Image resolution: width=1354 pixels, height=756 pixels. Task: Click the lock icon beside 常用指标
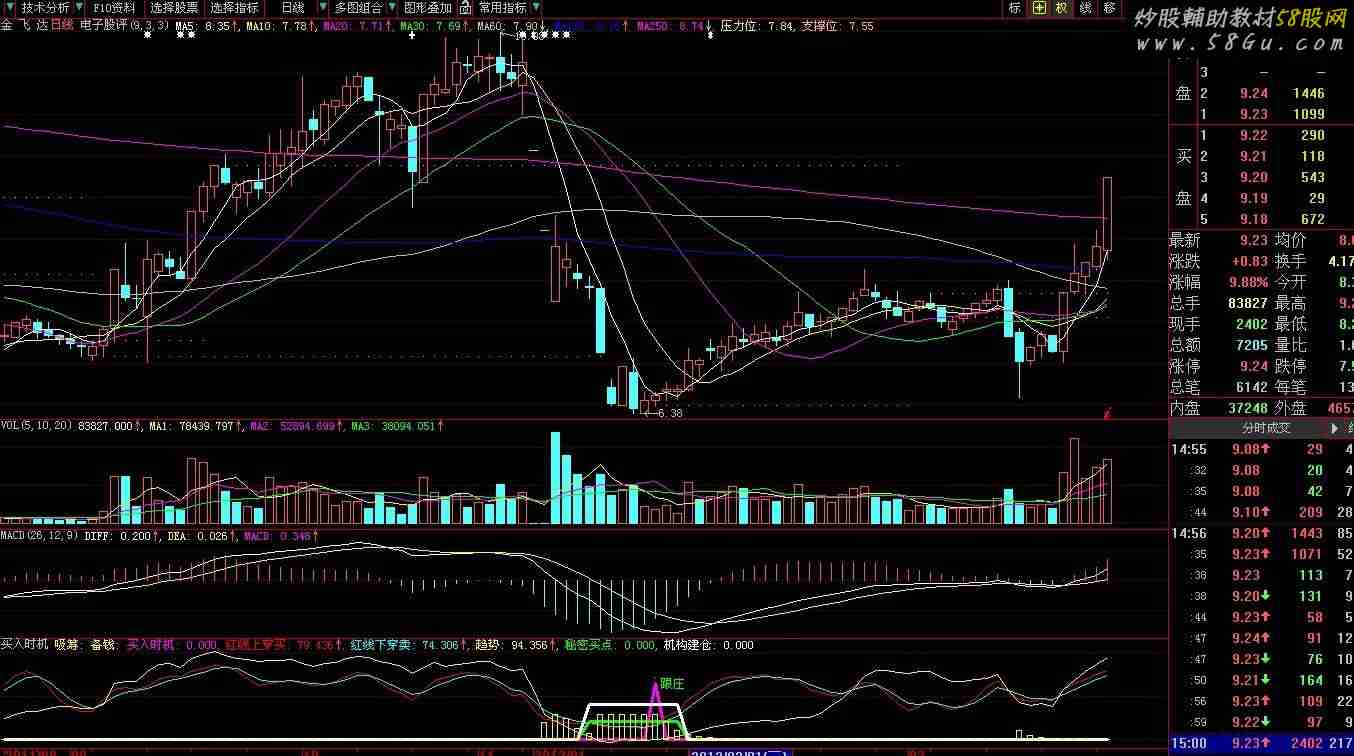(x=466, y=7)
